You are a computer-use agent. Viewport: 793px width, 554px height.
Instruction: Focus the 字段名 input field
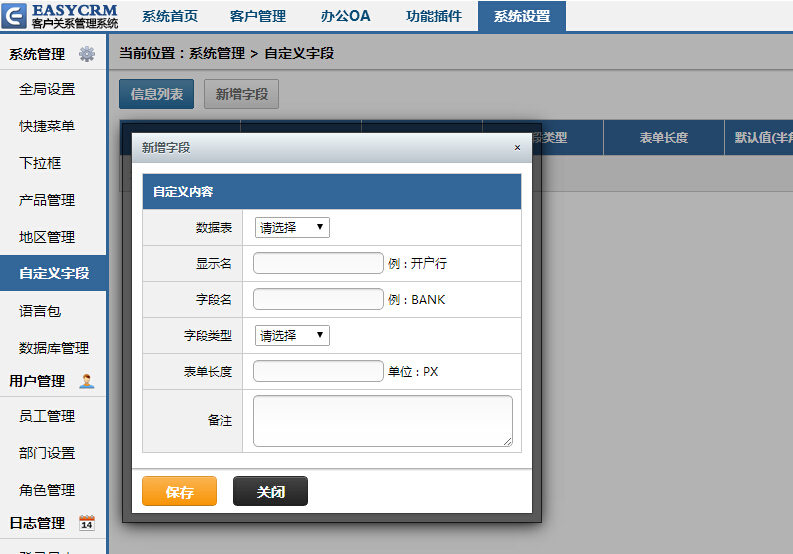[x=318, y=299]
